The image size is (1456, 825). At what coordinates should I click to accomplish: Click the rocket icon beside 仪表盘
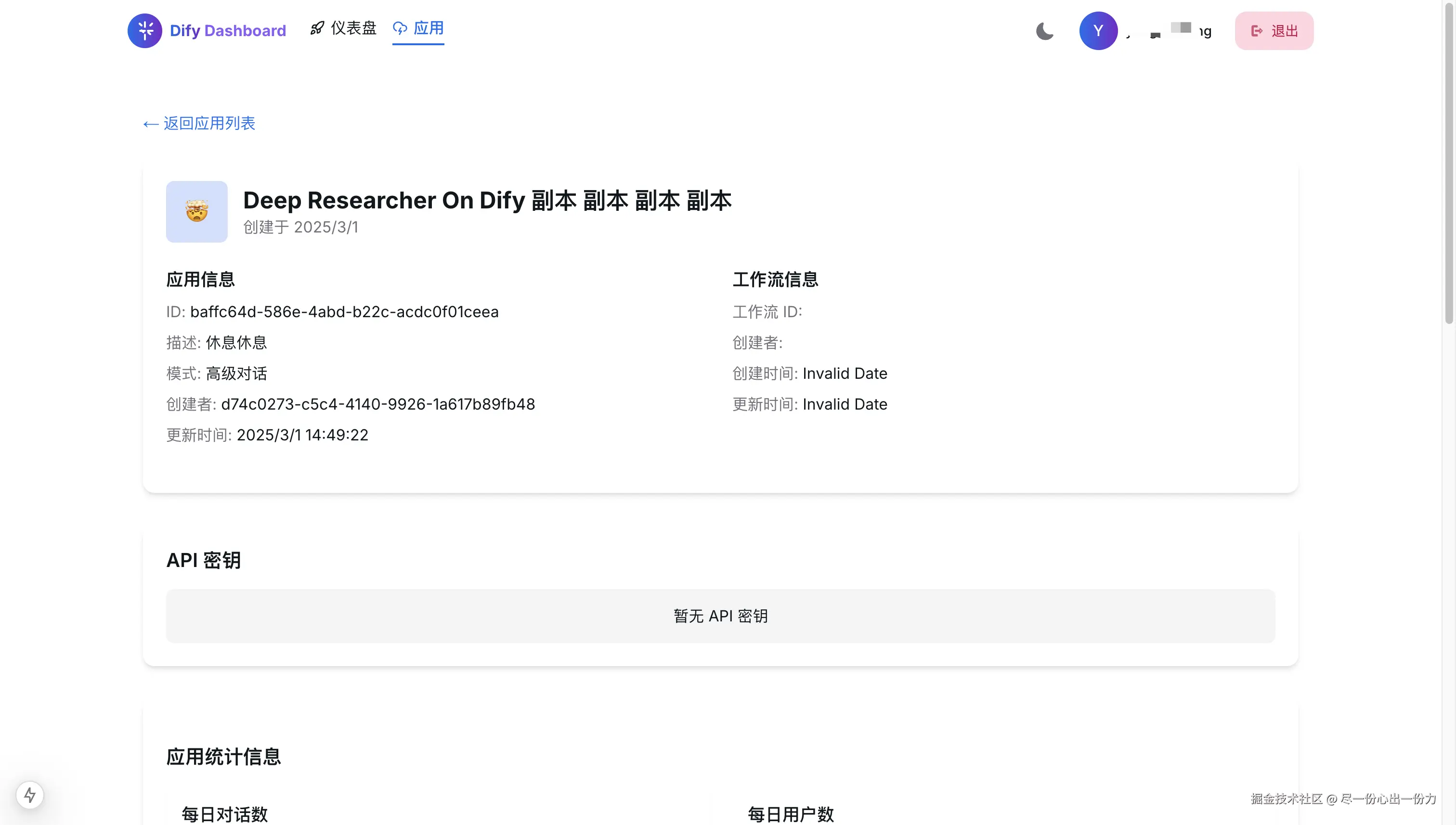click(317, 28)
